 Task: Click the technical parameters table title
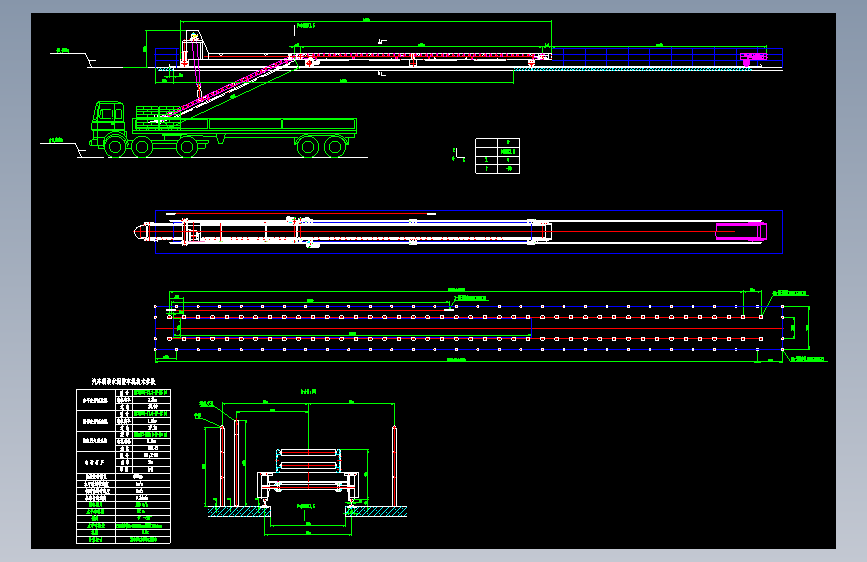tap(123, 382)
